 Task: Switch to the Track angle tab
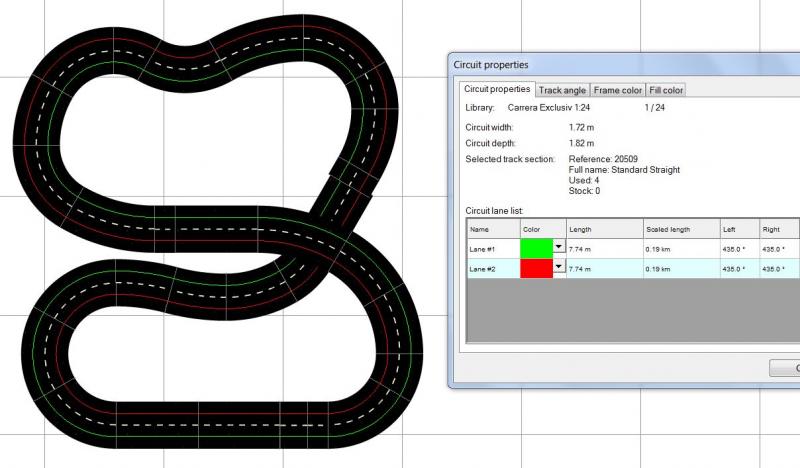coord(563,90)
